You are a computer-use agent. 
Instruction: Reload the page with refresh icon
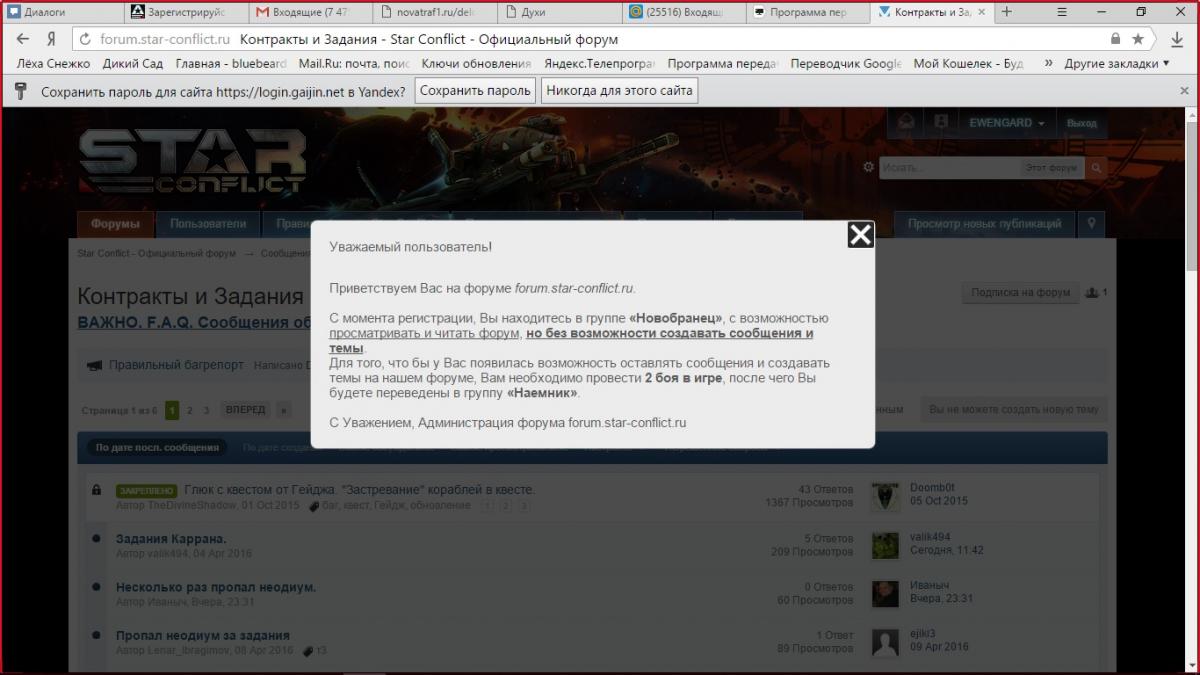click(x=85, y=39)
